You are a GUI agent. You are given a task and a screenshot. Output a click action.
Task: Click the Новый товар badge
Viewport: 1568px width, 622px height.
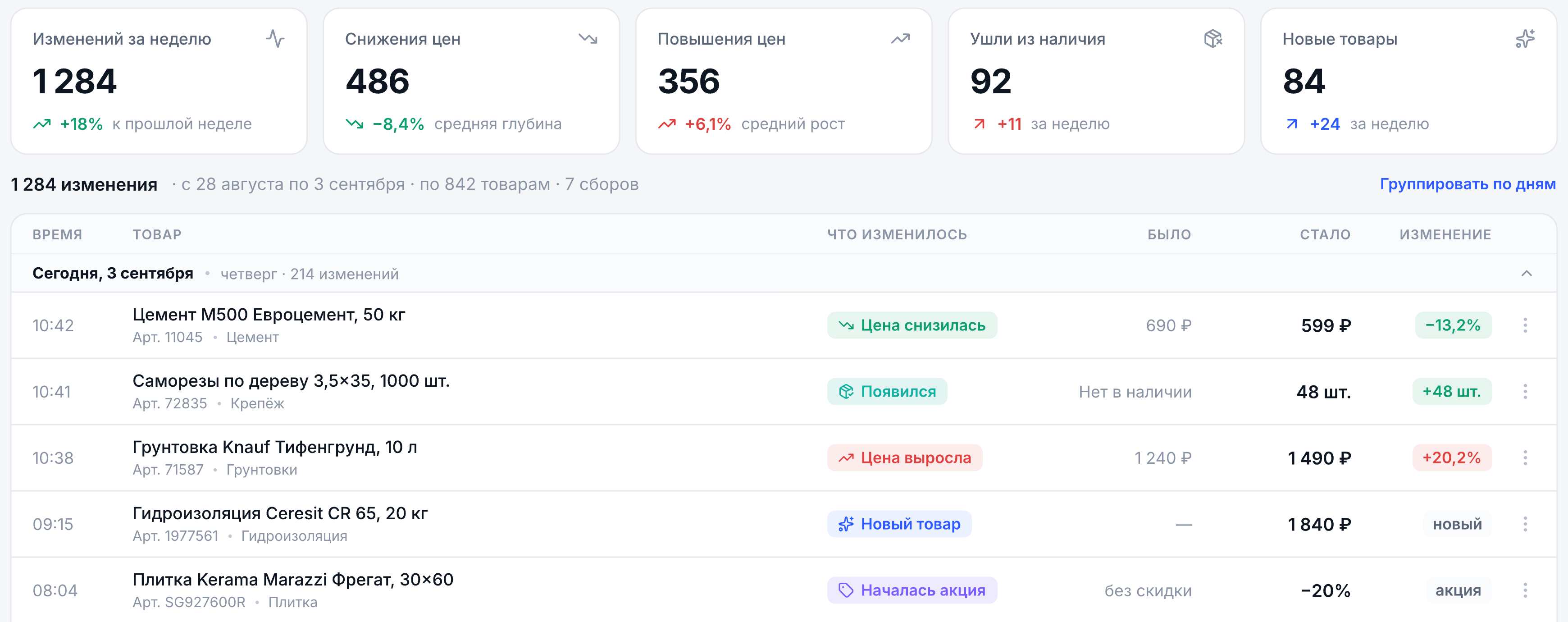(x=899, y=524)
